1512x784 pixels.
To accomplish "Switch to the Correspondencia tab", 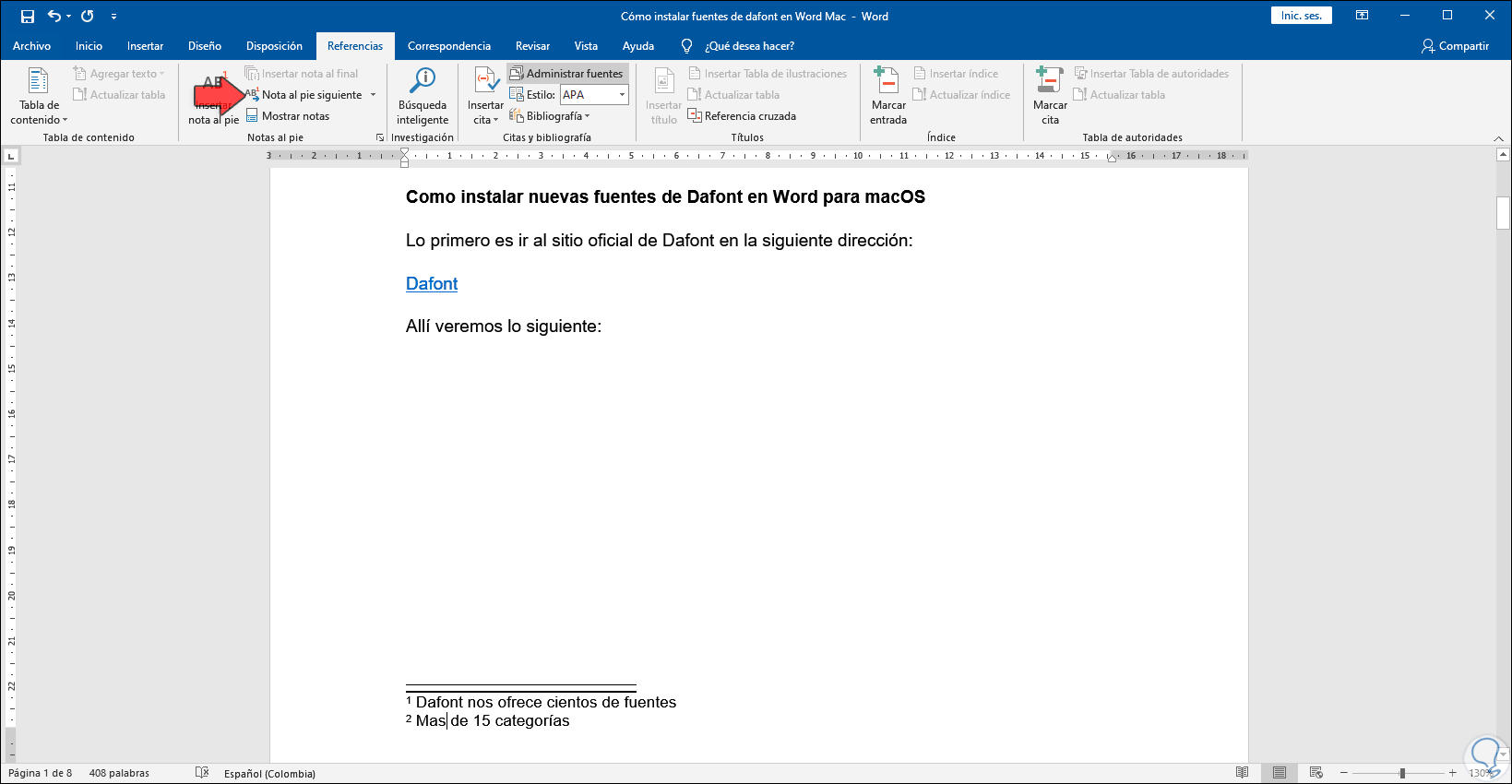I will coord(449,46).
